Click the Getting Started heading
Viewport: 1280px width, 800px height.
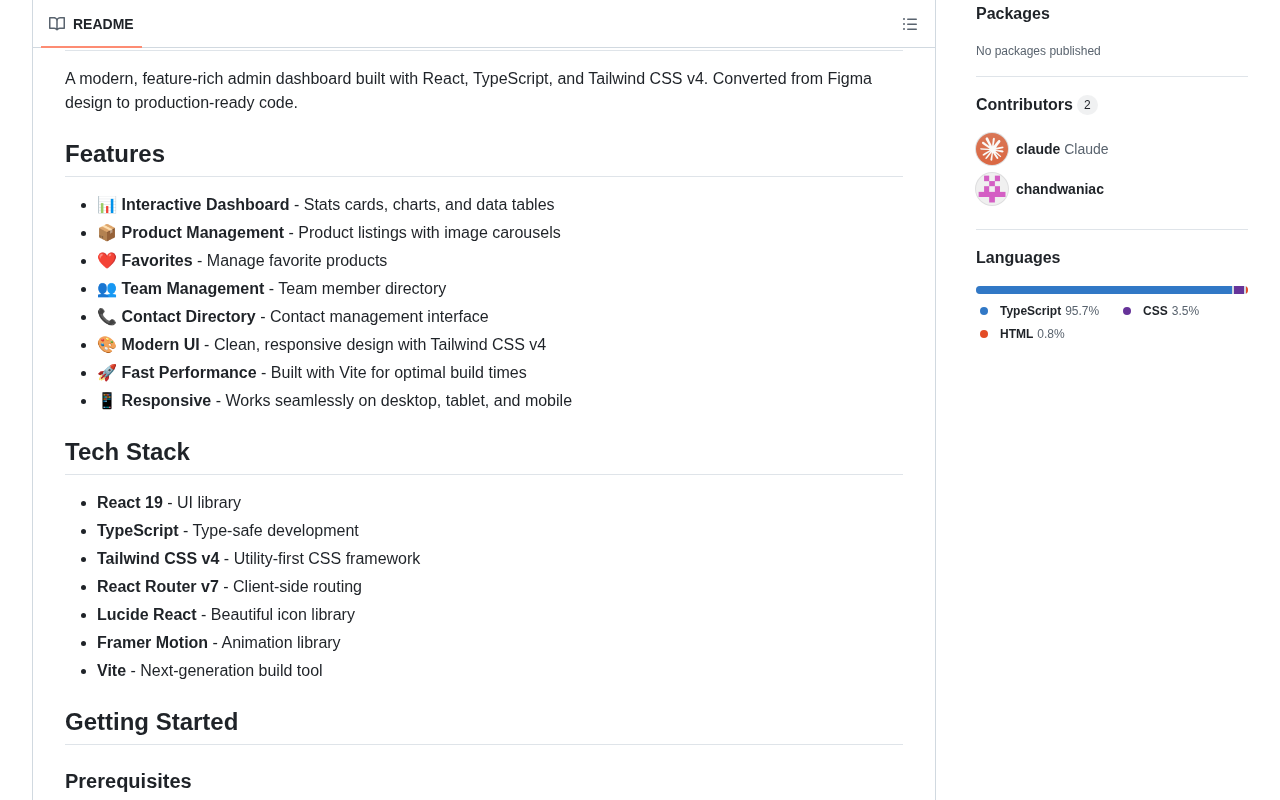click(151, 722)
